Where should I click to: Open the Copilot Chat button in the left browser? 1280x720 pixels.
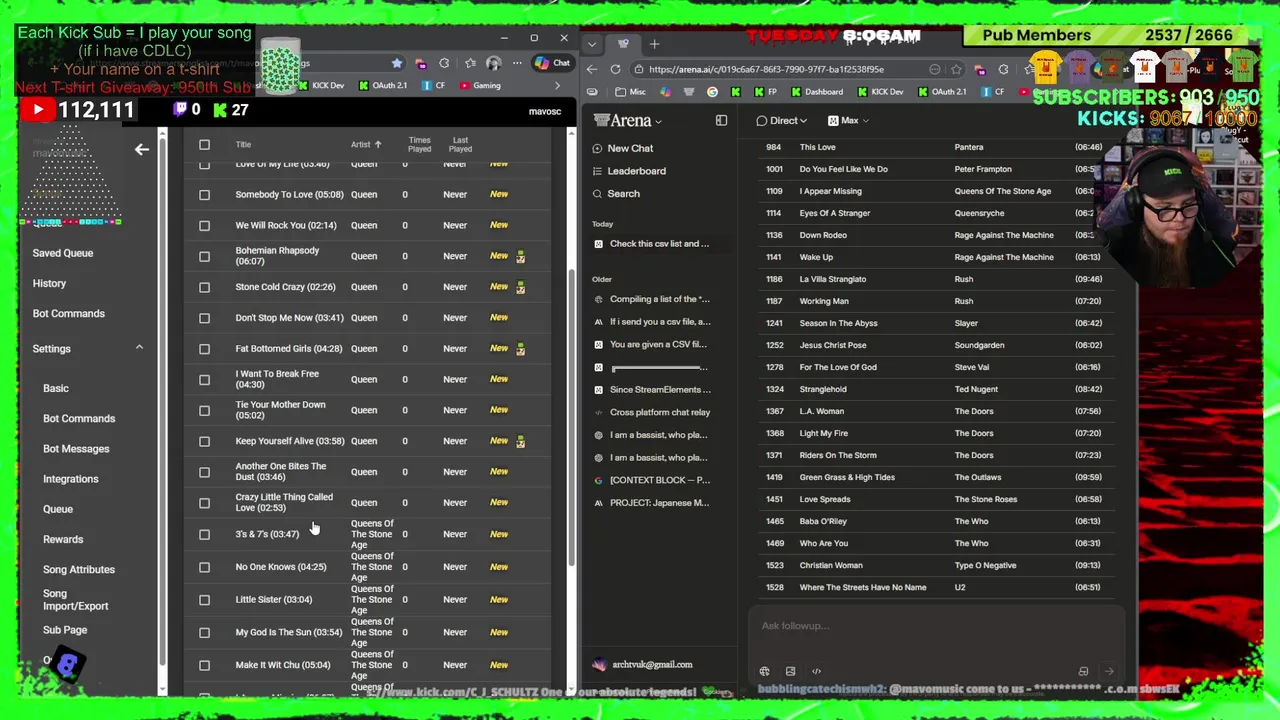[x=552, y=63]
